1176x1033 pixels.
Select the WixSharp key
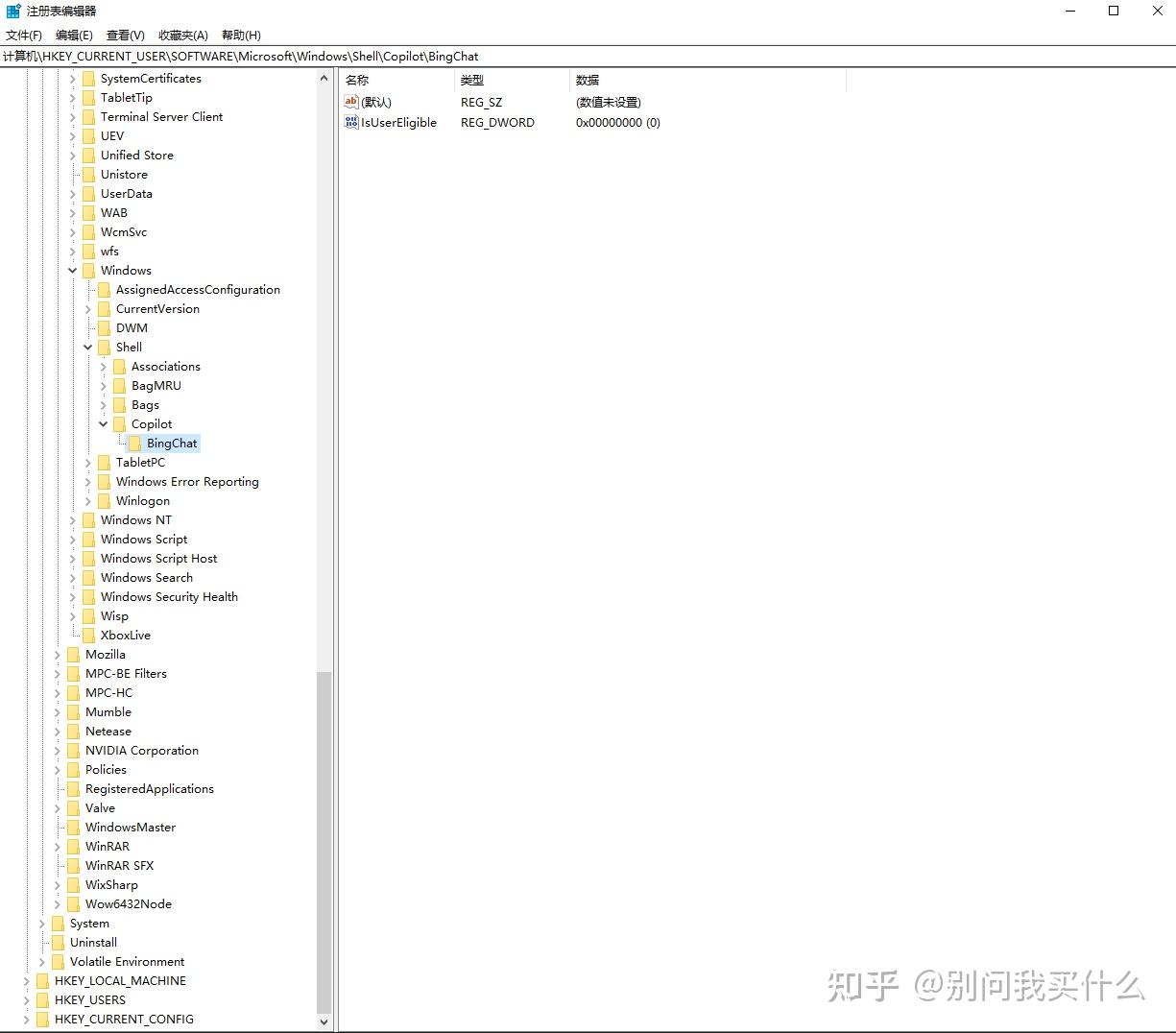coord(111,885)
